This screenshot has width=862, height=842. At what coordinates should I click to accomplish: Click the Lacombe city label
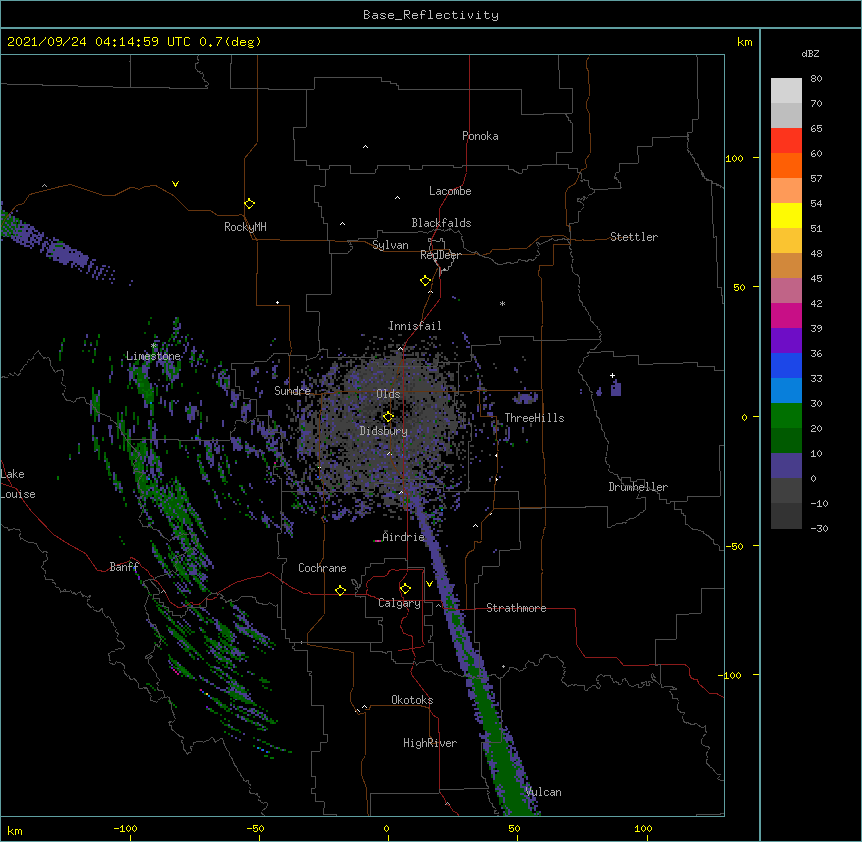tap(450, 191)
